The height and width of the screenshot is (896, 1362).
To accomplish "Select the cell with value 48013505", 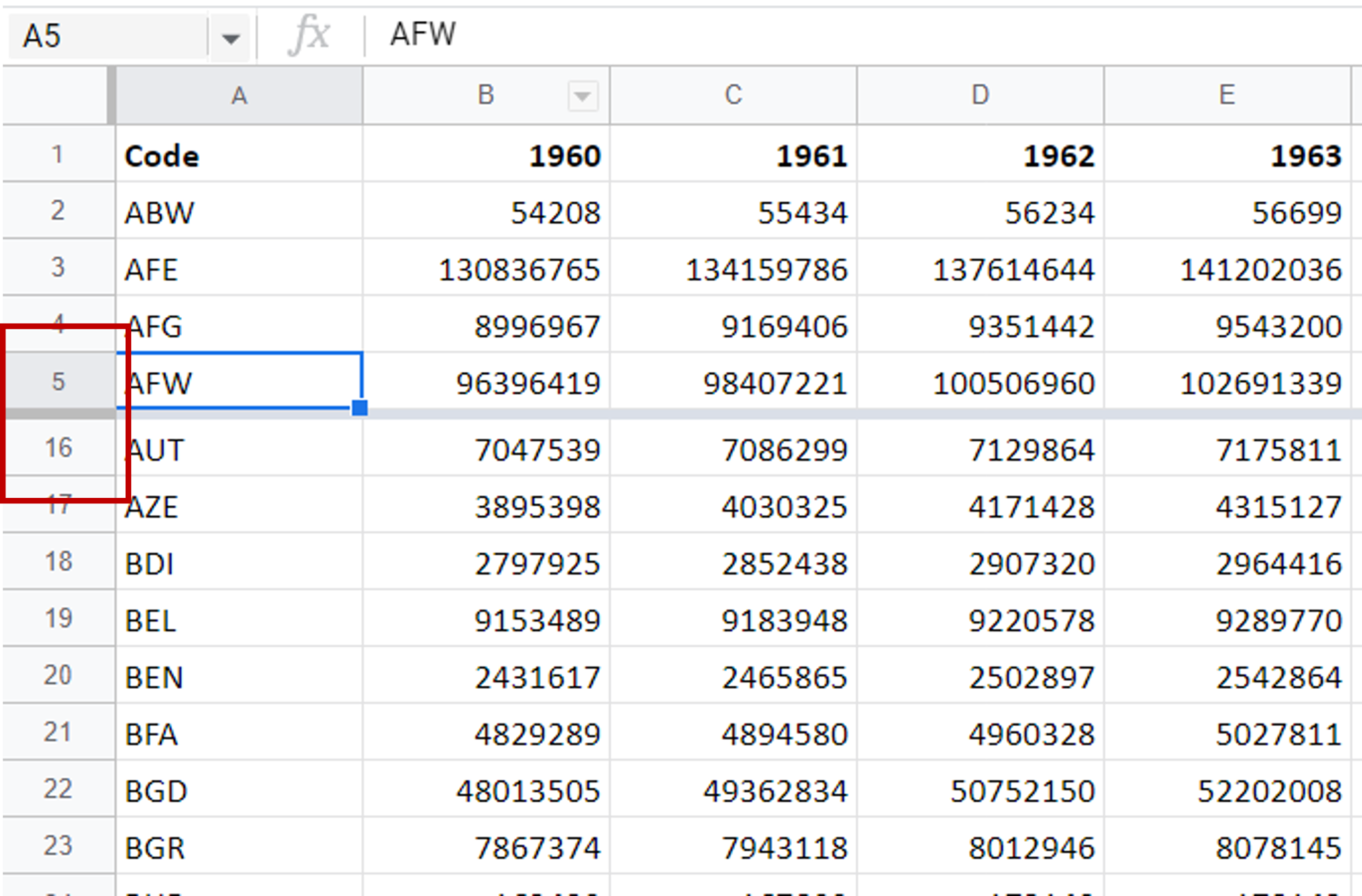I will pos(485,790).
